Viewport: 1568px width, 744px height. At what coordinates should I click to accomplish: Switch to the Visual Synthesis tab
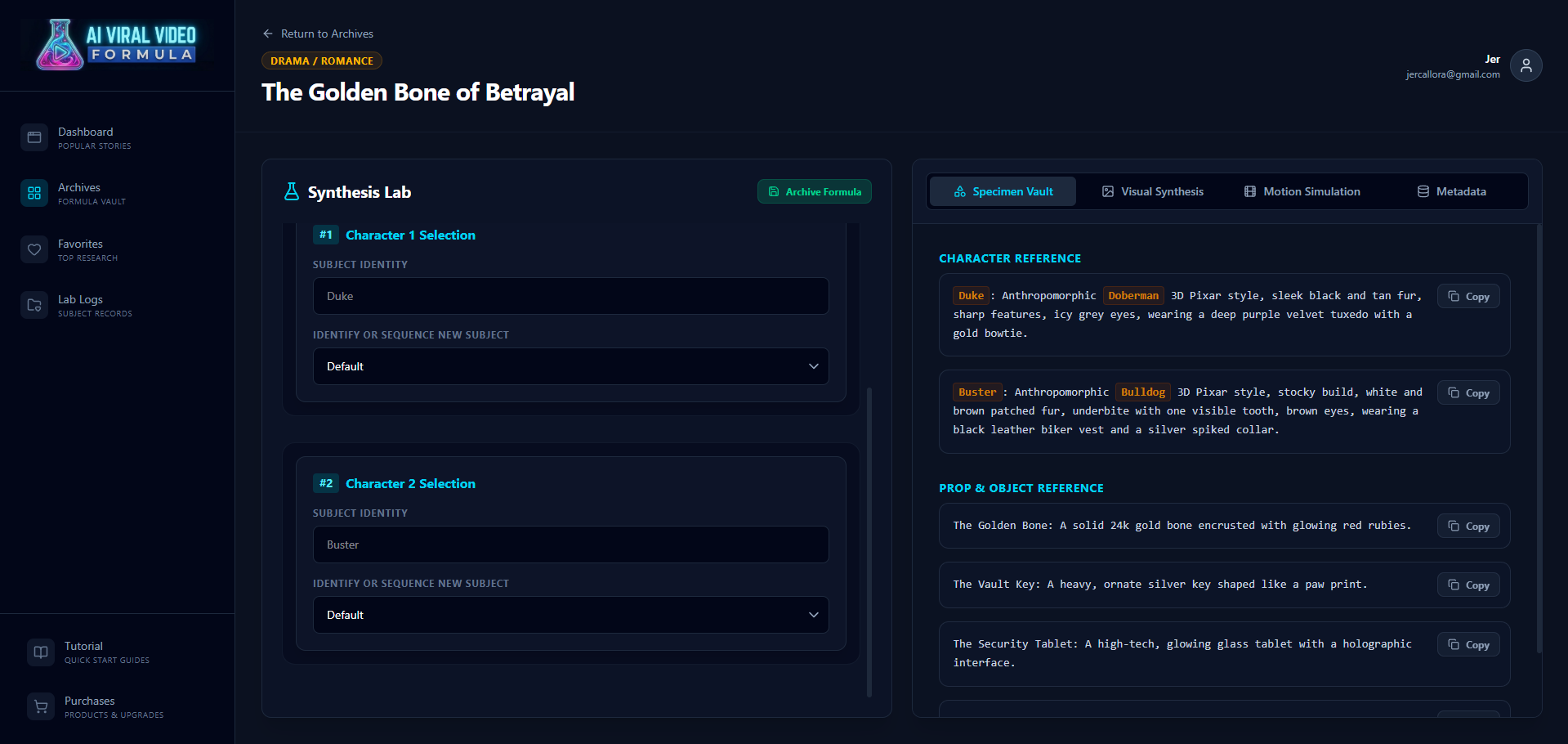1152,191
